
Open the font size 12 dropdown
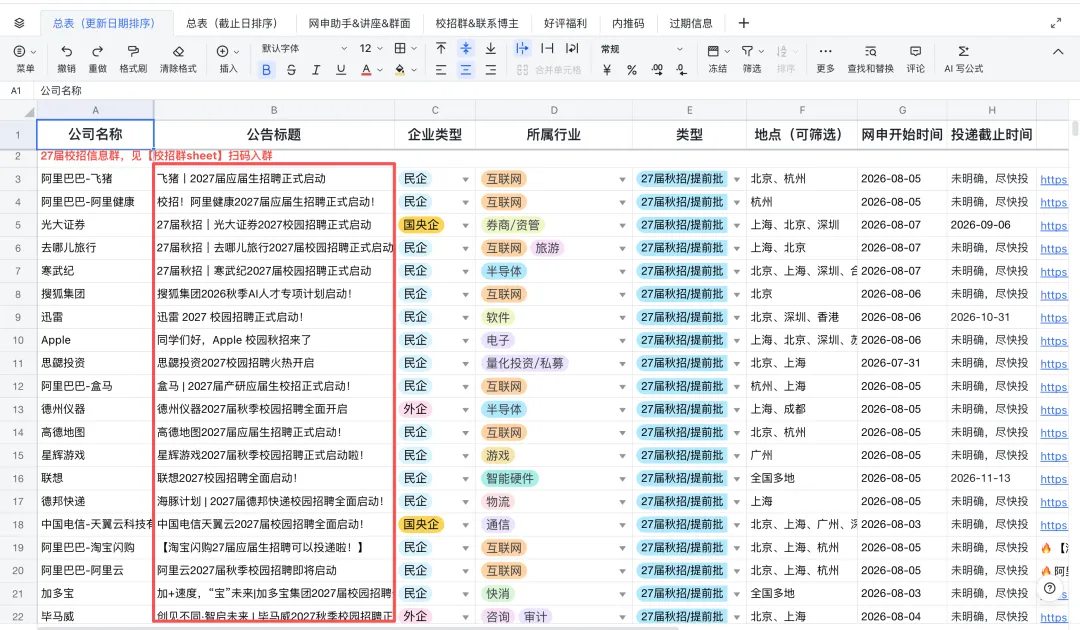[x=371, y=48]
